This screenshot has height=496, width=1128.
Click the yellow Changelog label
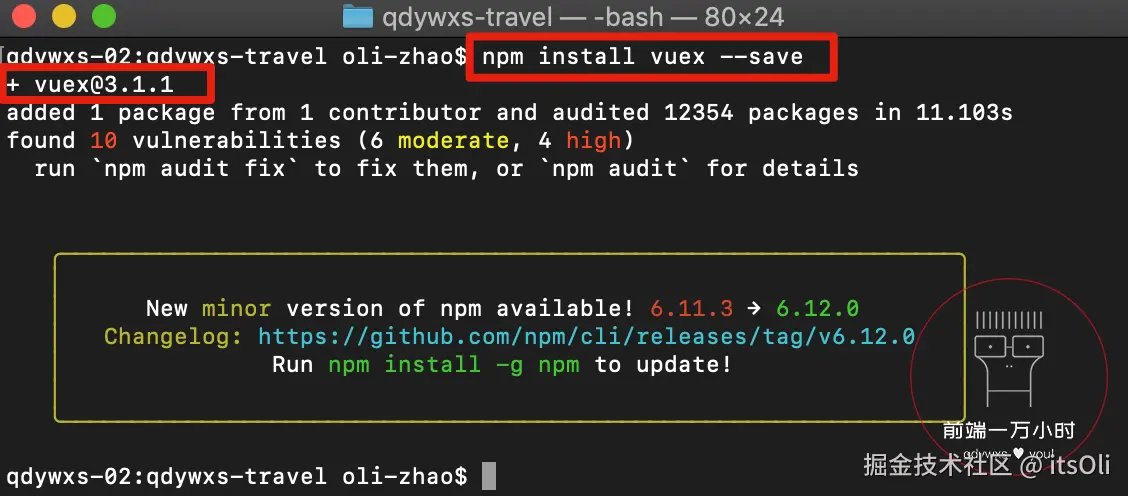[x=173, y=337]
